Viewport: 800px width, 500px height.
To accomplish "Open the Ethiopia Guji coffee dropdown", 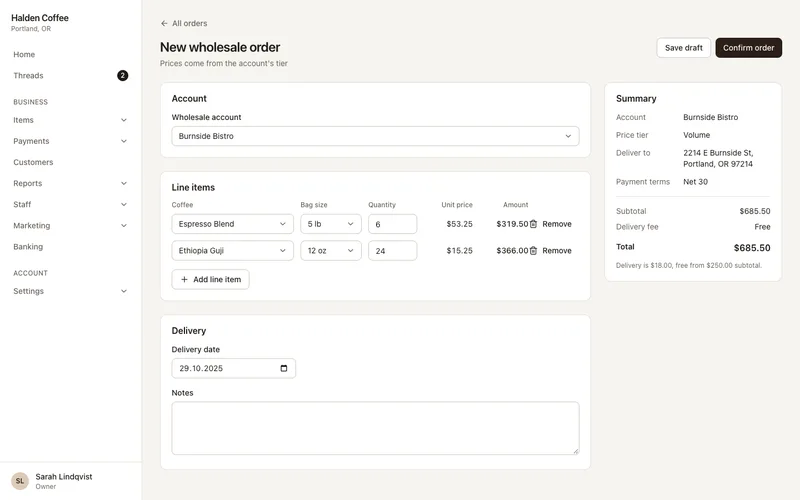I will (x=232, y=251).
